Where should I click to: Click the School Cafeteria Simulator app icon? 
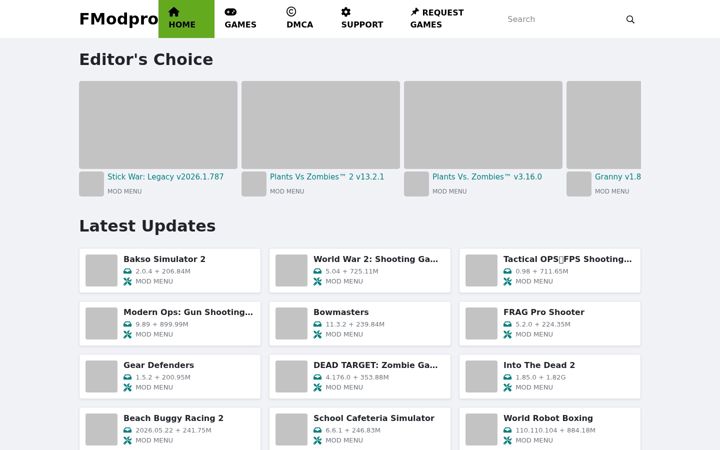(292, 429)
